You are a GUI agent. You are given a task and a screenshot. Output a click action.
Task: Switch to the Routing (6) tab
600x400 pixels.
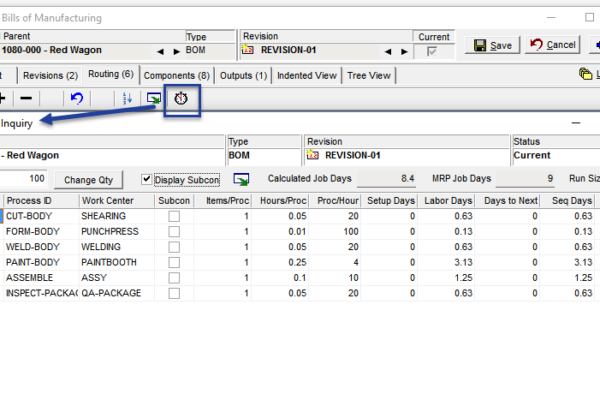pos(111,74)
